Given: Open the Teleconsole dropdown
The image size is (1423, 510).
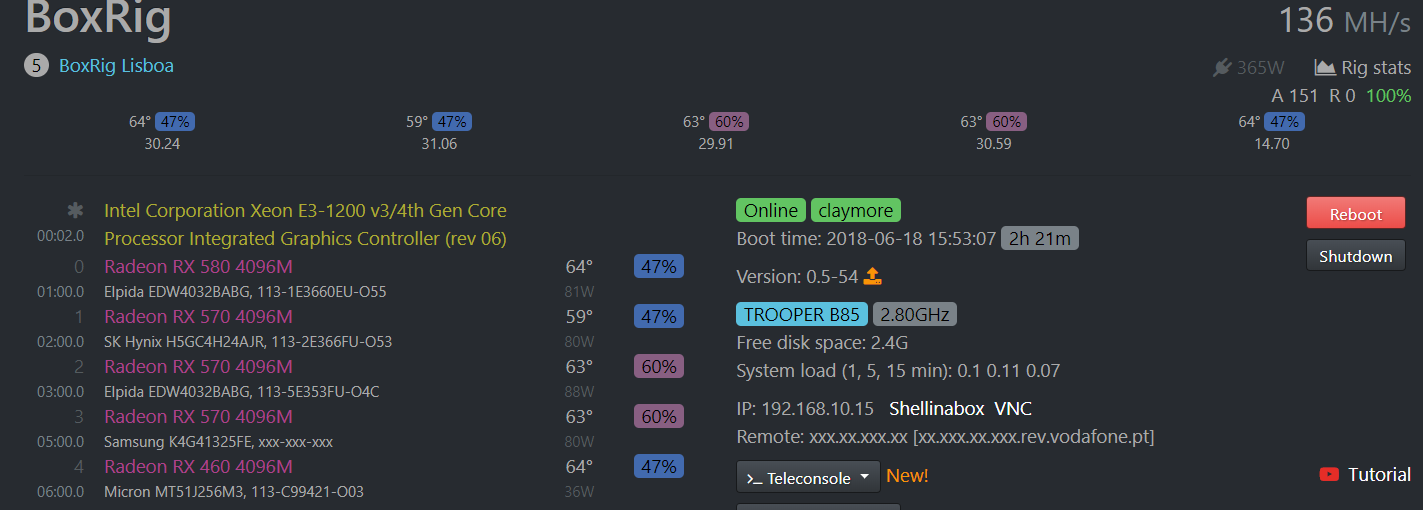Looking at the screenshot, I should click(808, 477).
